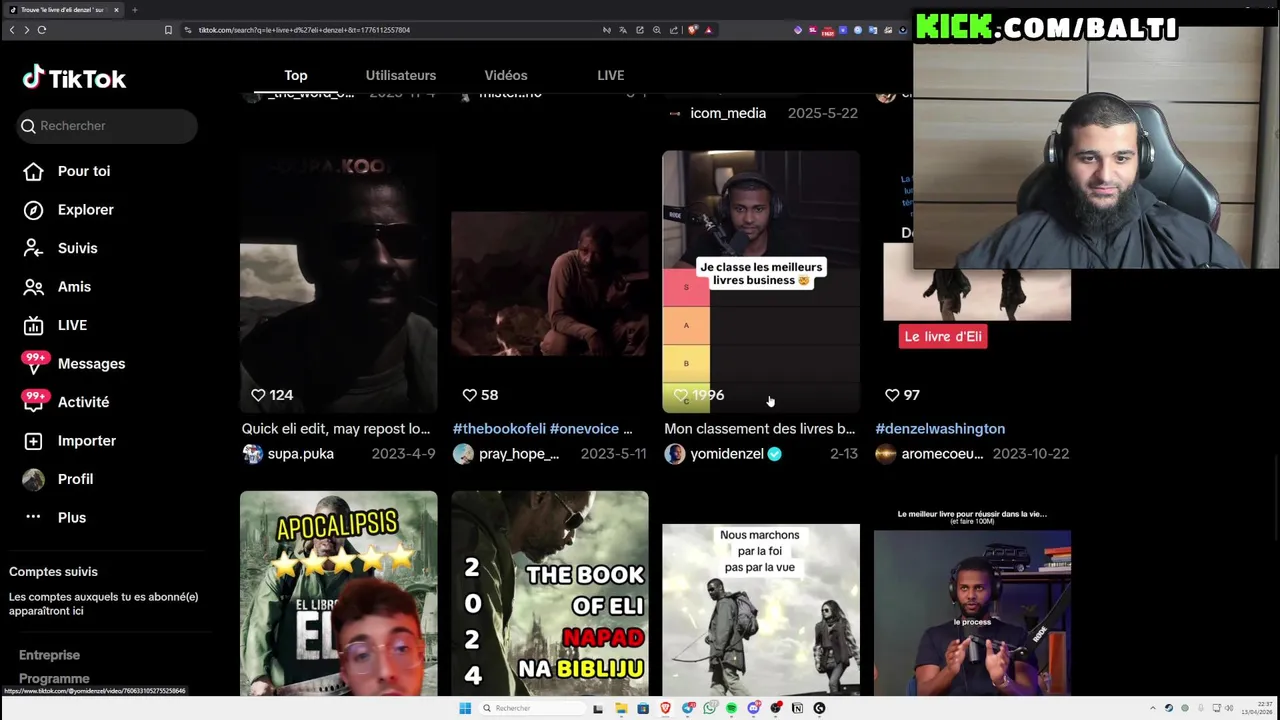
Task: Open the aromecoeu profile link
Action: (942, 454)
